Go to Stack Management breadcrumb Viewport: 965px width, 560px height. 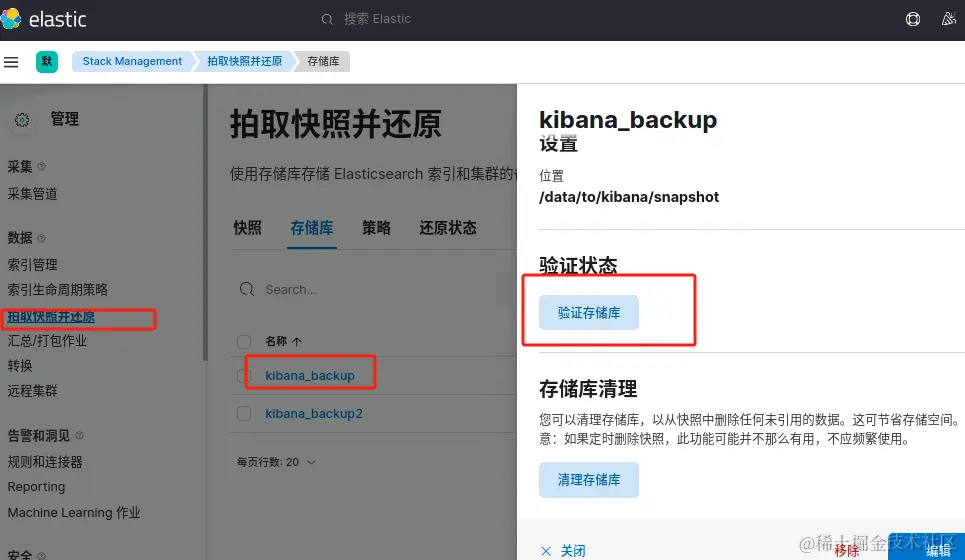click(x=132, y=62)
